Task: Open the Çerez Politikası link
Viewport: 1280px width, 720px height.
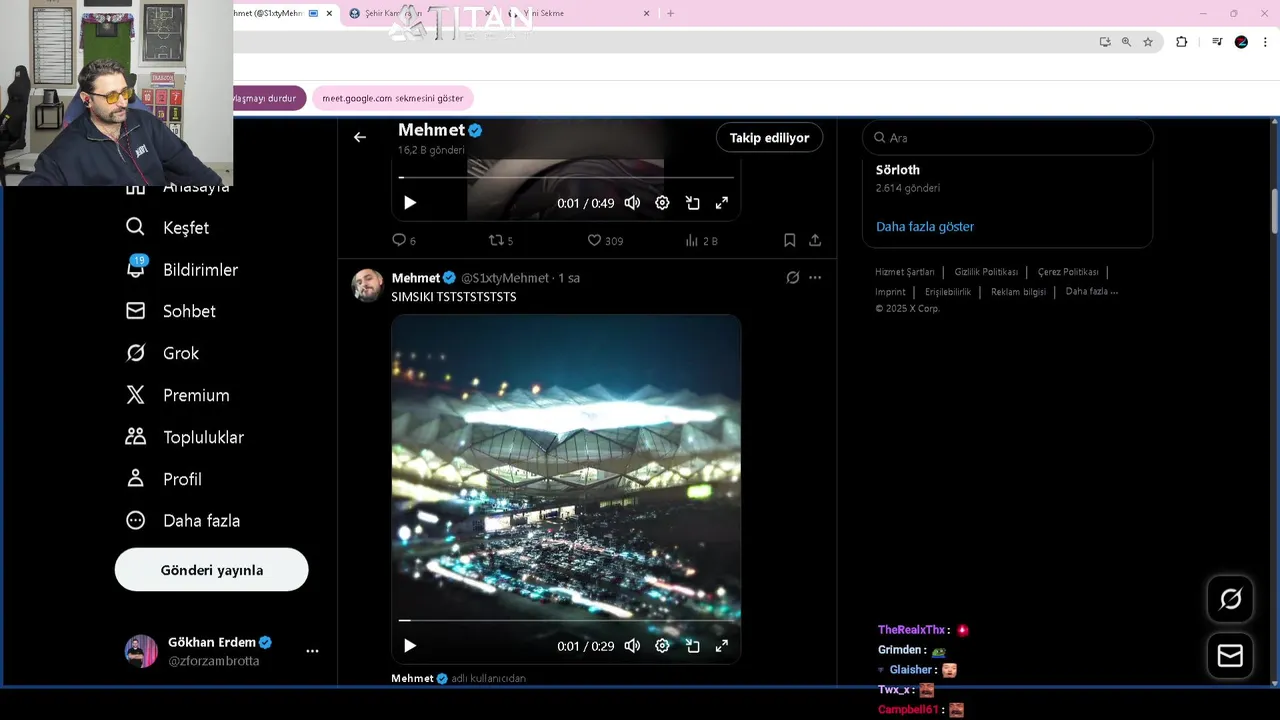Action: pyautogui.click(x=1068, y=272)
